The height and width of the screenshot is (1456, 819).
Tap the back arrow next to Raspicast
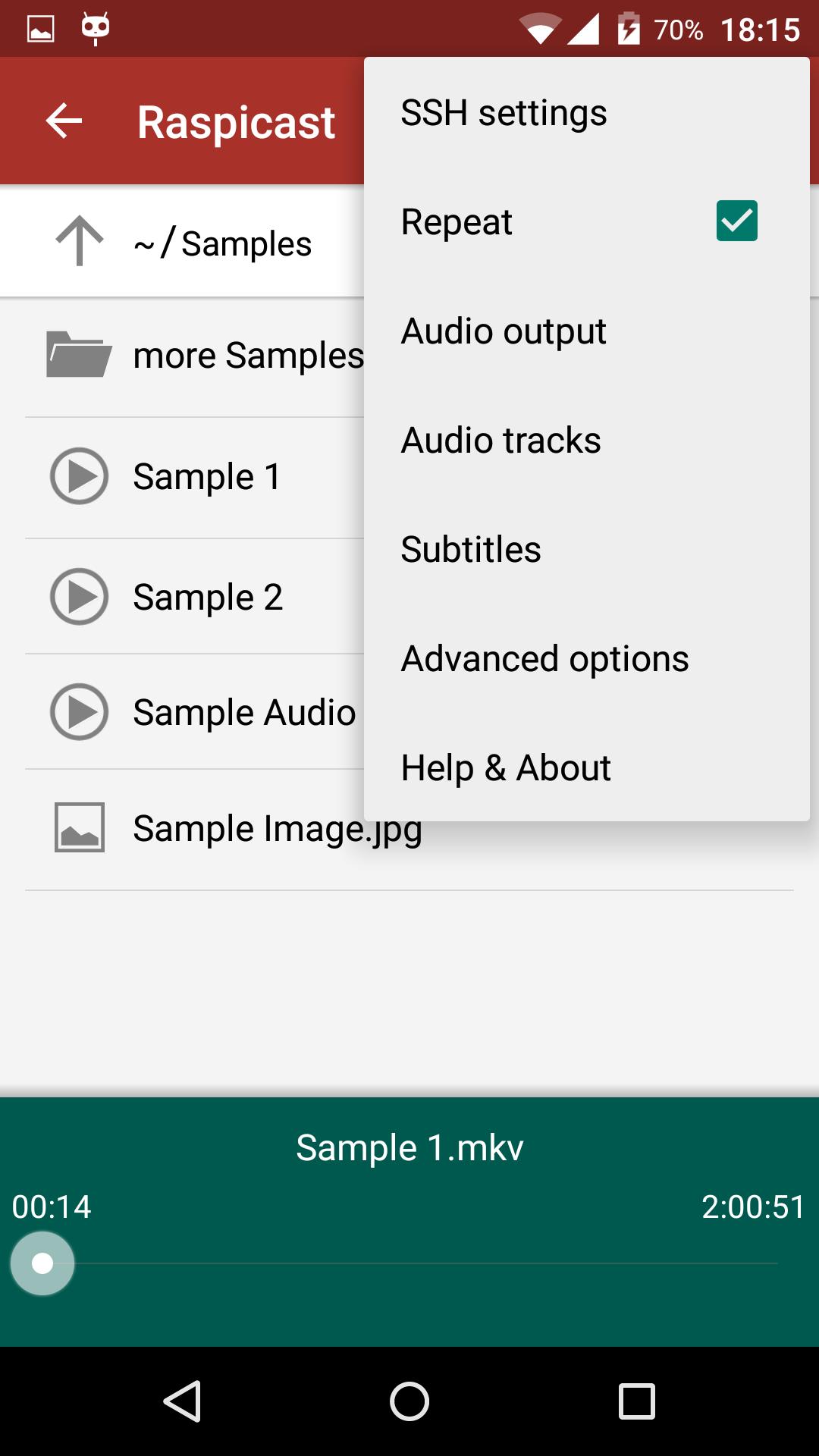64,121
